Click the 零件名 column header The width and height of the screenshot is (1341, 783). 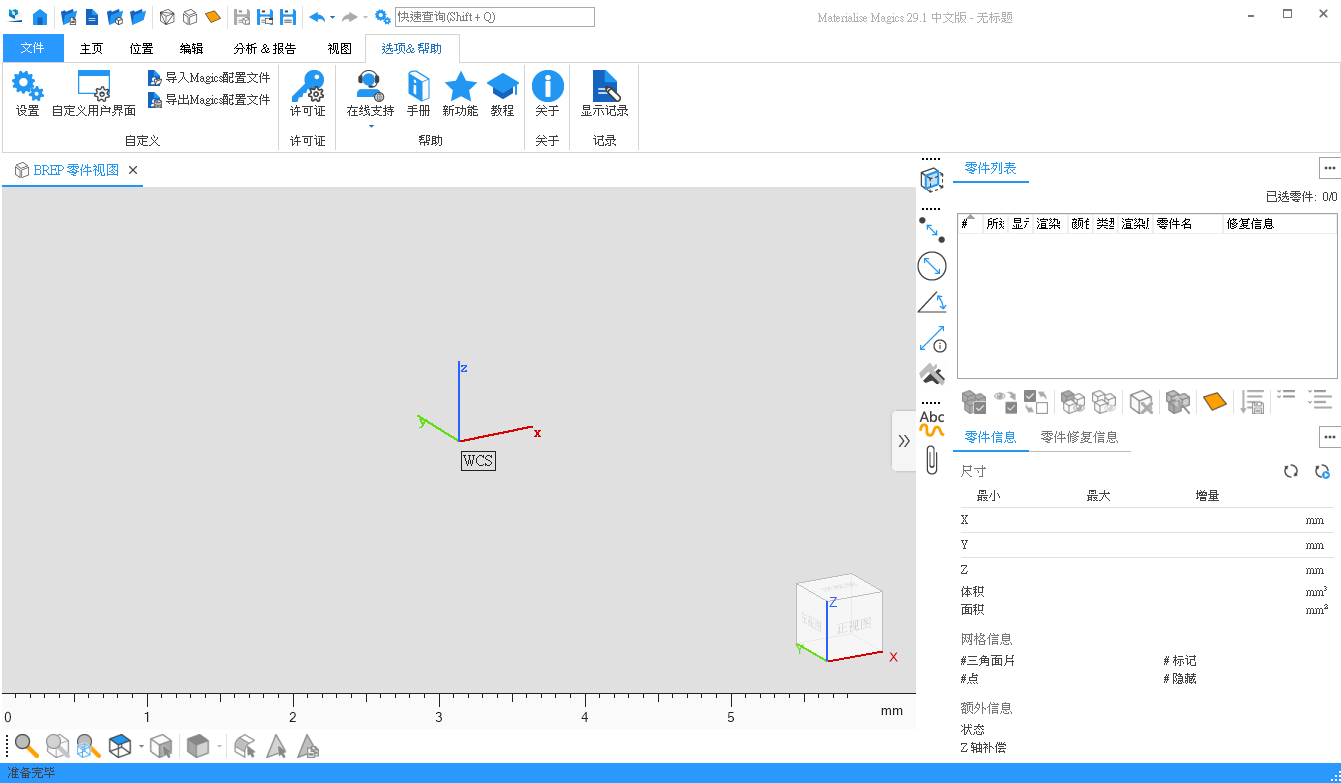(x=1188, y=224)
